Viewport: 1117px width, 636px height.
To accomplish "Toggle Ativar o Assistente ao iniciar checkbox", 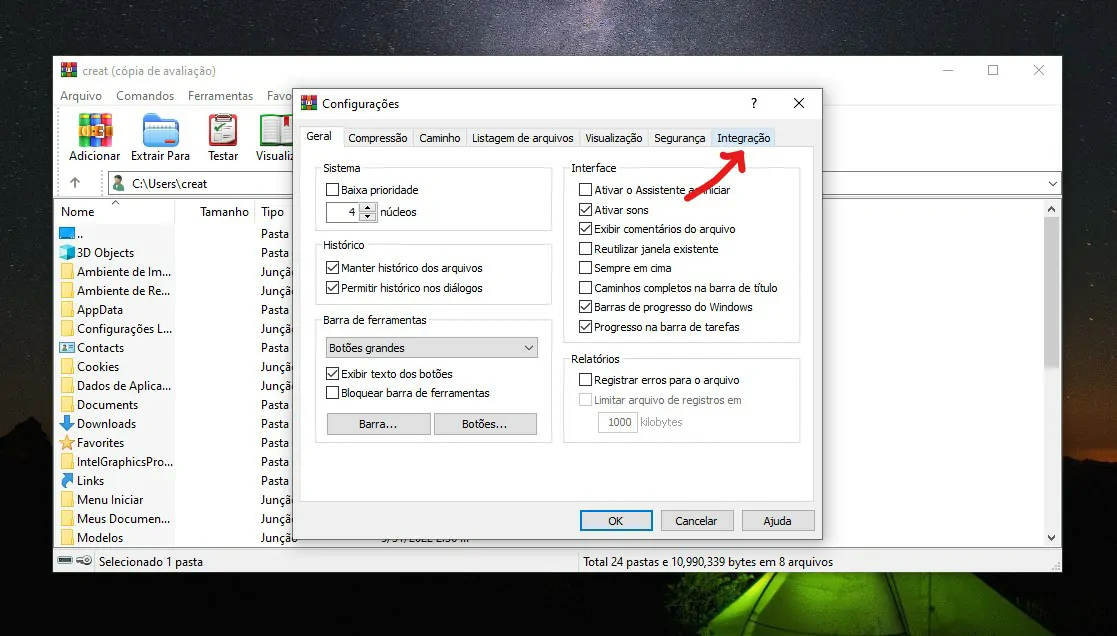I will 586,189.
